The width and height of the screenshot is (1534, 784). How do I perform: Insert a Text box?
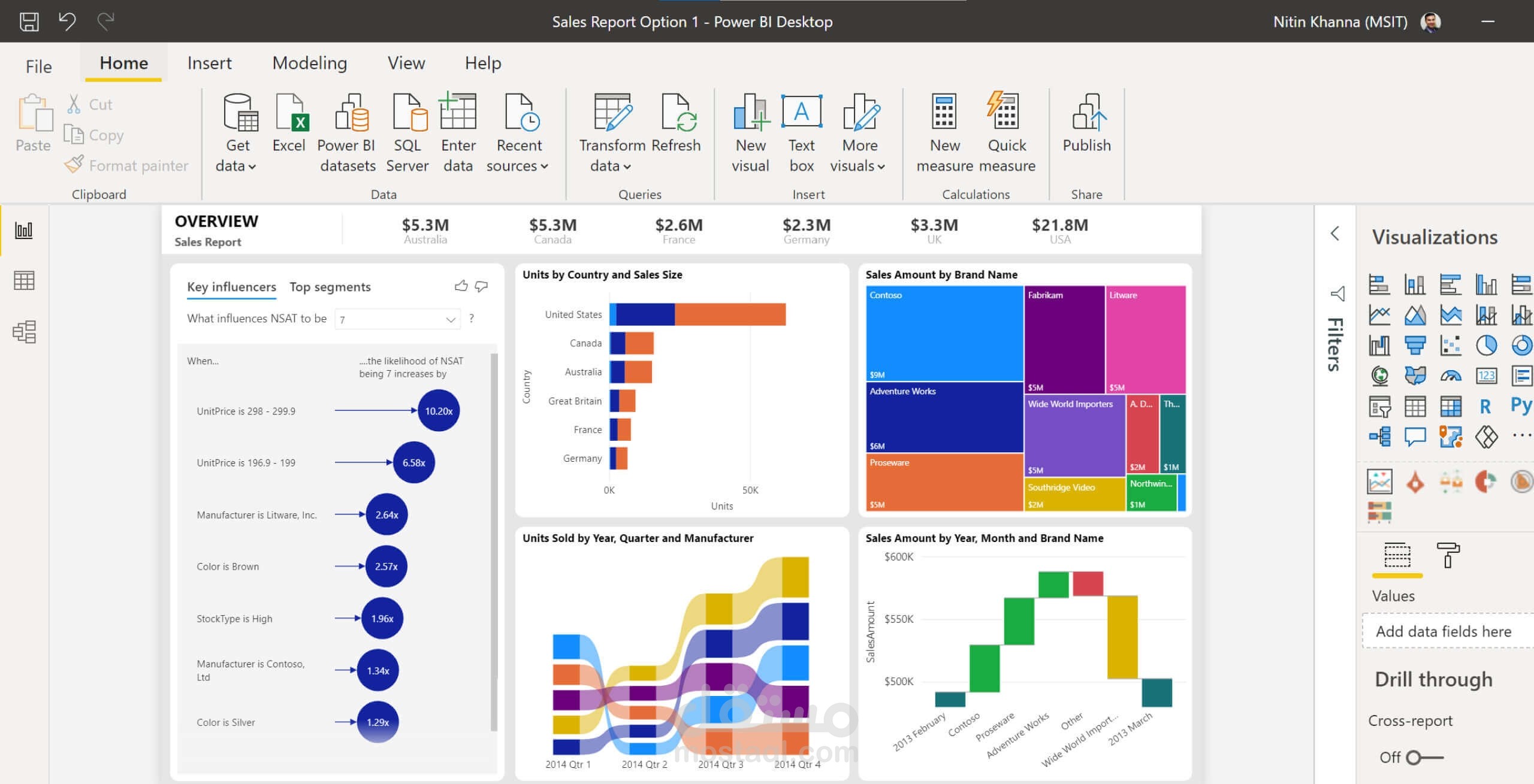tap(802, 132)
